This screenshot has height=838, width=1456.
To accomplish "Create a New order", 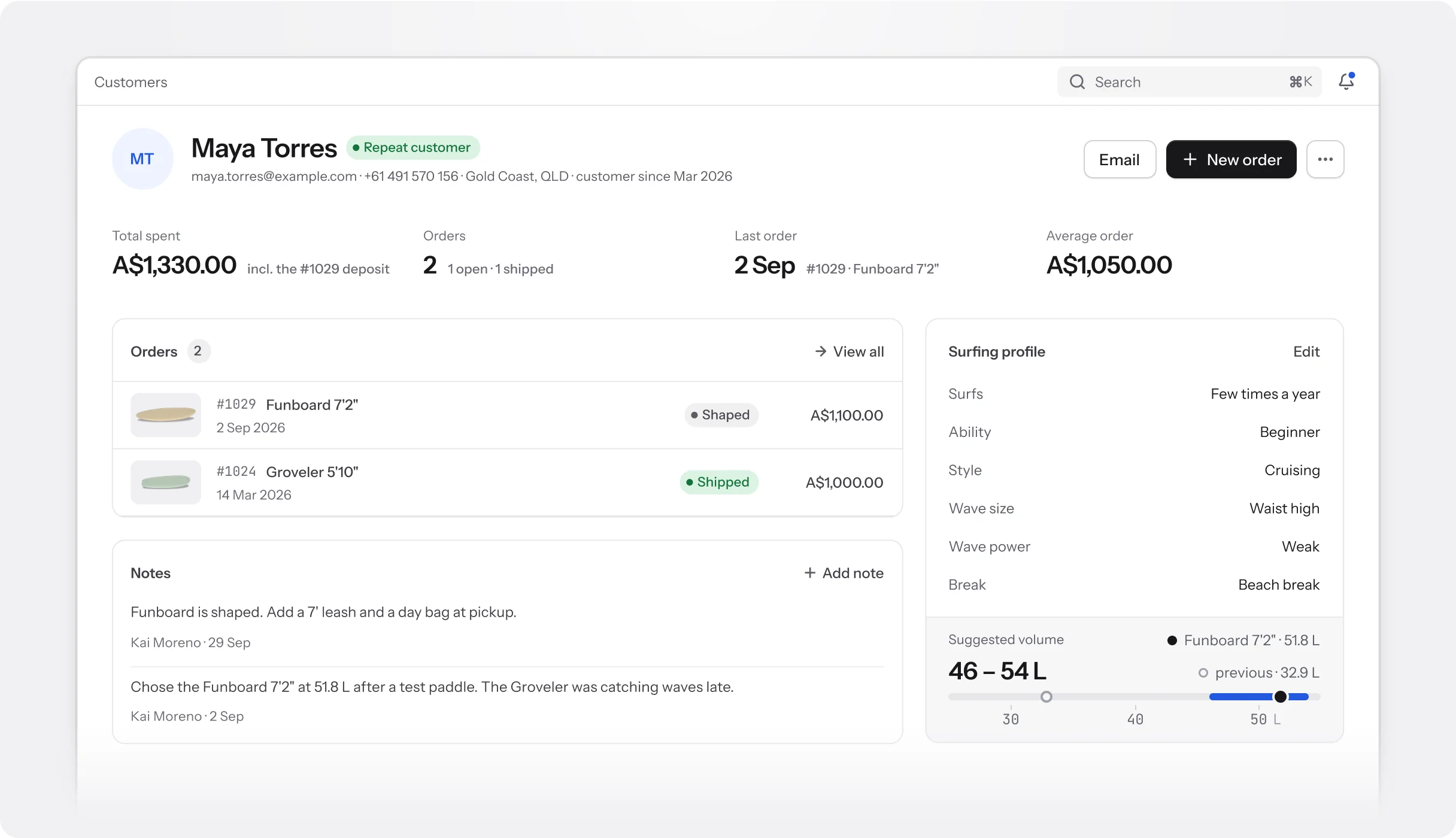I will pos(1231,159).
